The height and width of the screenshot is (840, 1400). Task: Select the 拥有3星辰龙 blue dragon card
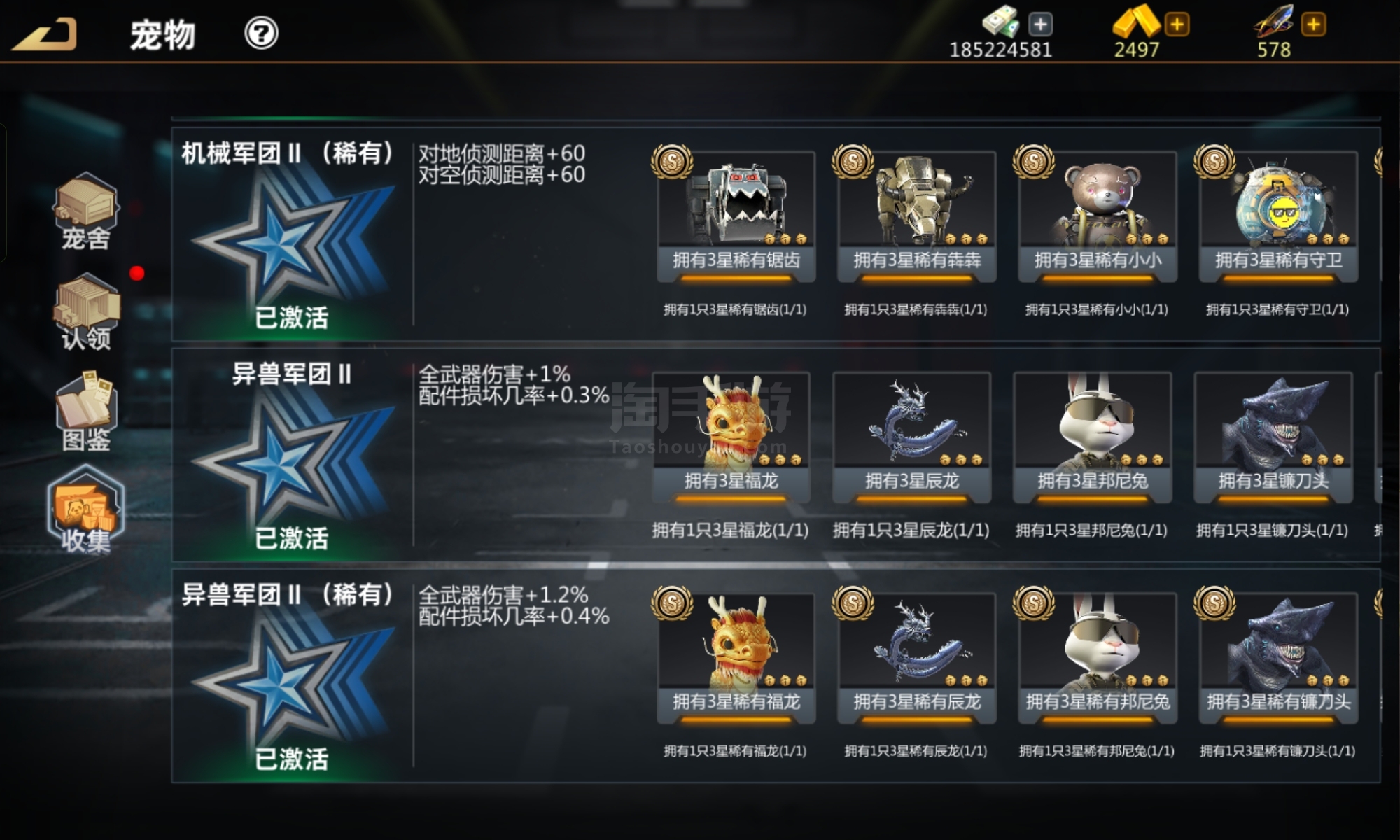(x=911, y=437)
